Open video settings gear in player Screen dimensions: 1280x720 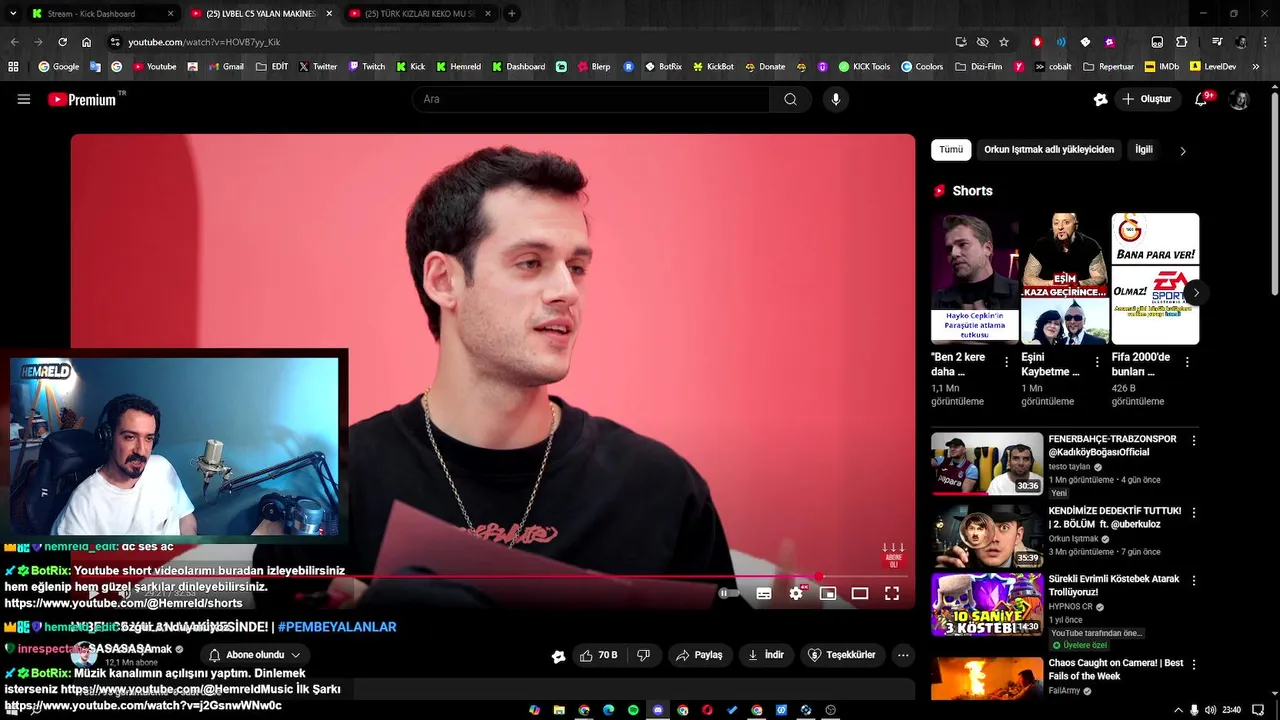[796, 593]
